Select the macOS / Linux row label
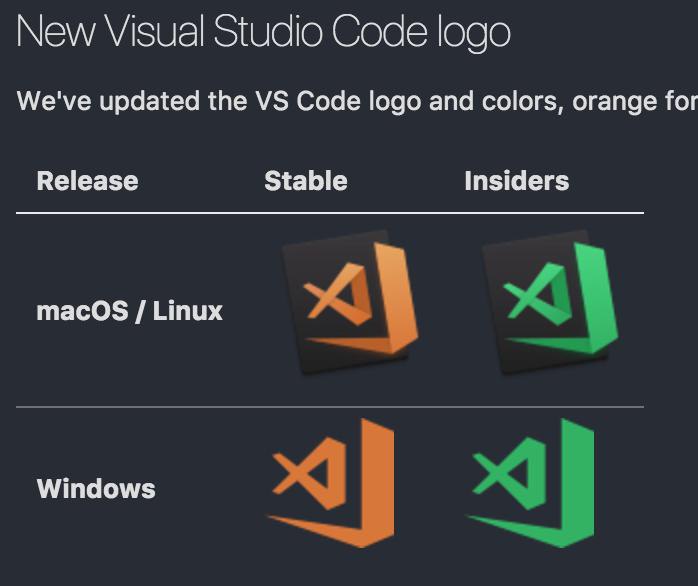Image resolution: width=698 pixels, height=586 pixels. [129, 311]
